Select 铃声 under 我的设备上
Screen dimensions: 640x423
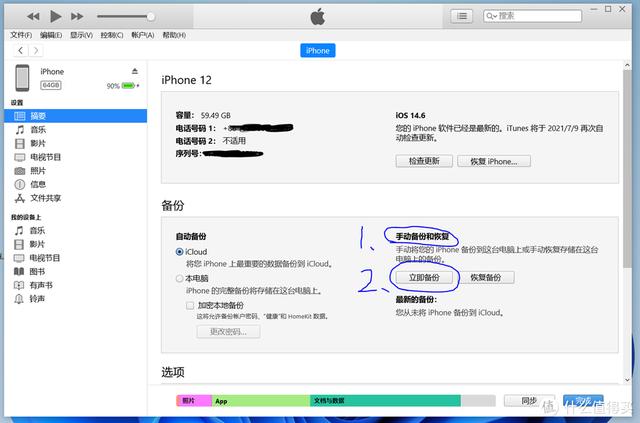[x=37, y=298]
